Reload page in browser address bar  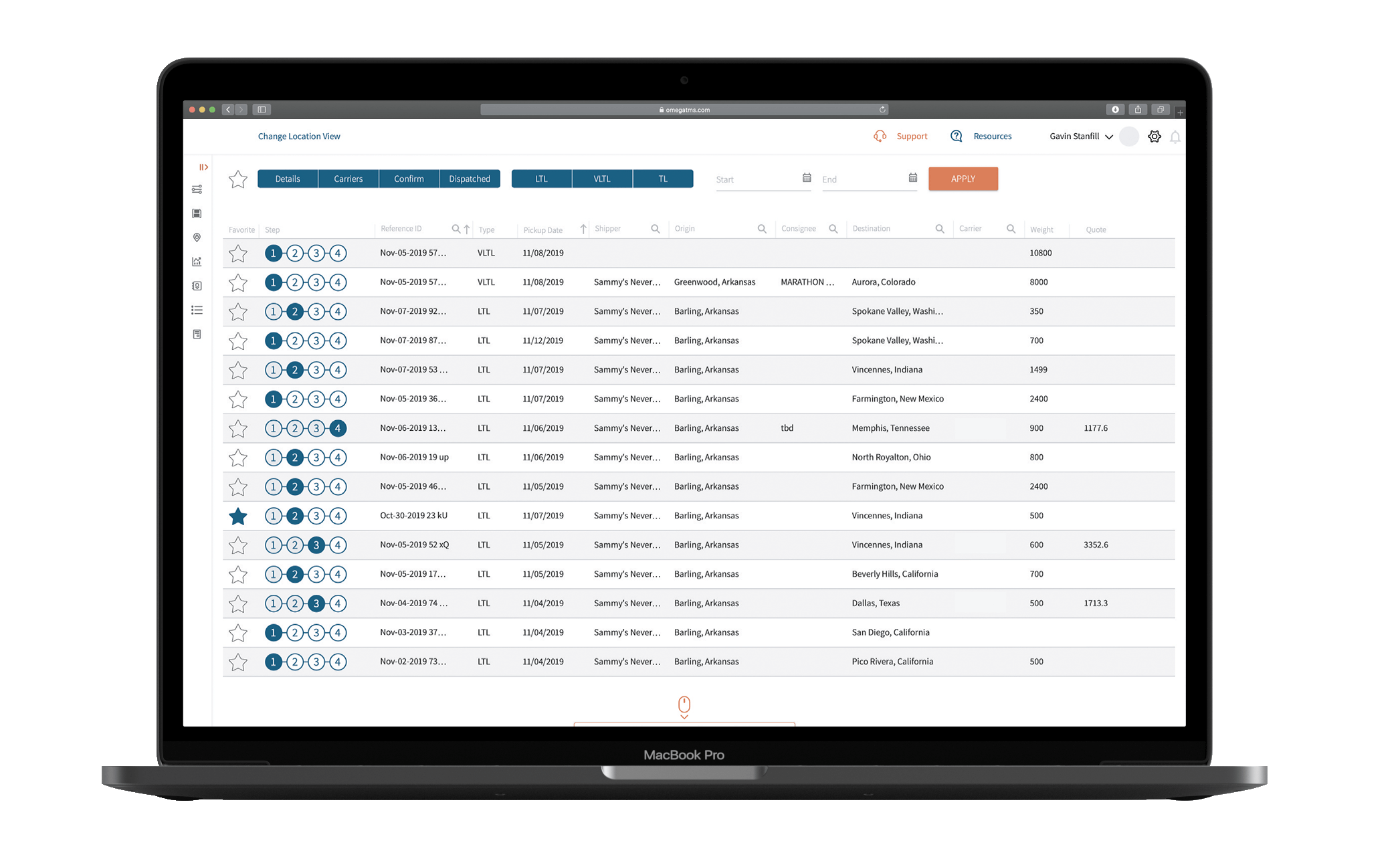pyautogui.click(x=882, y=110)
